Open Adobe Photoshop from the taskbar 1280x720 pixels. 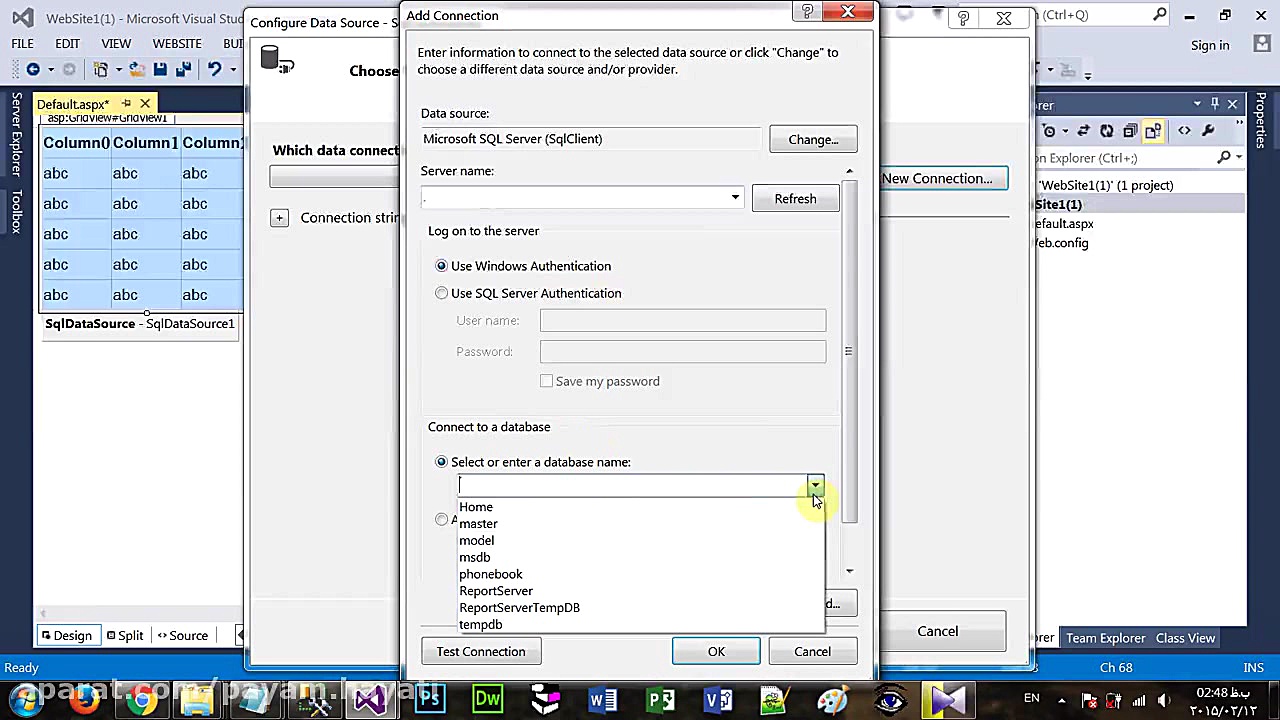click(428, 698)
